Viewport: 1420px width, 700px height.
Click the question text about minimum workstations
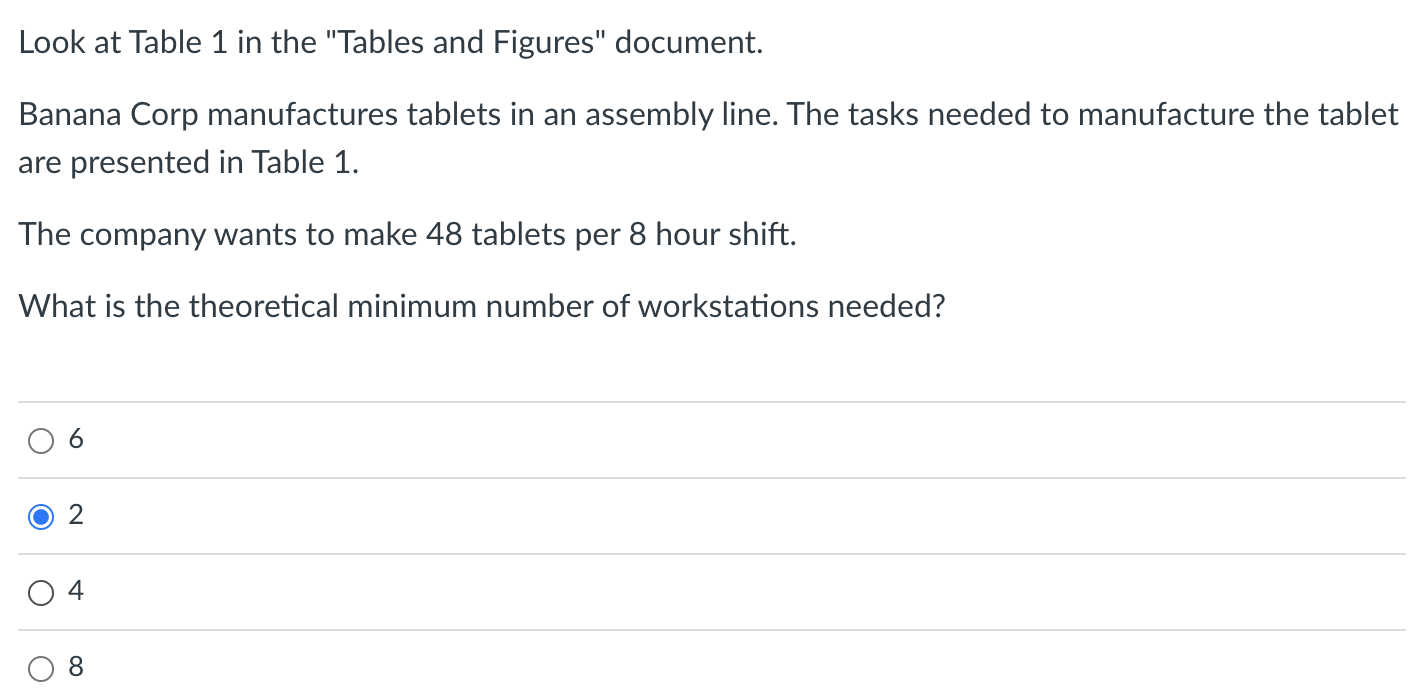point(480,306)
